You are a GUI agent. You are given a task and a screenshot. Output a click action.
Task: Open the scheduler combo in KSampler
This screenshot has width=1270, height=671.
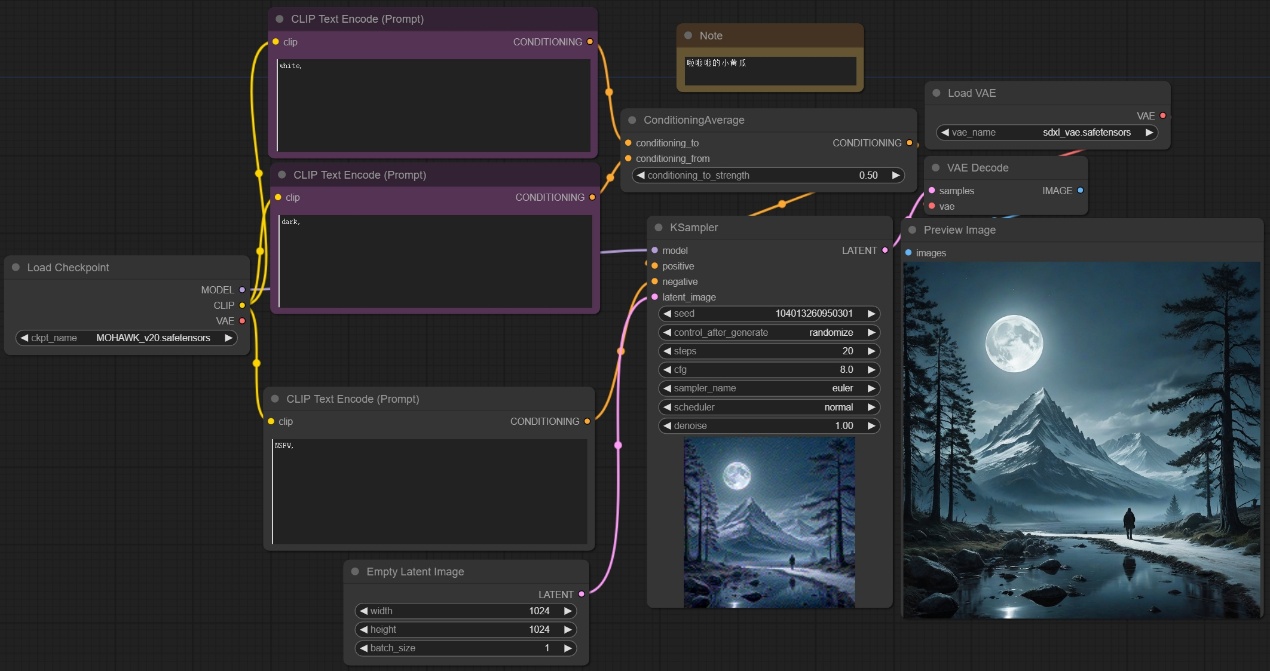pos(769,407)
